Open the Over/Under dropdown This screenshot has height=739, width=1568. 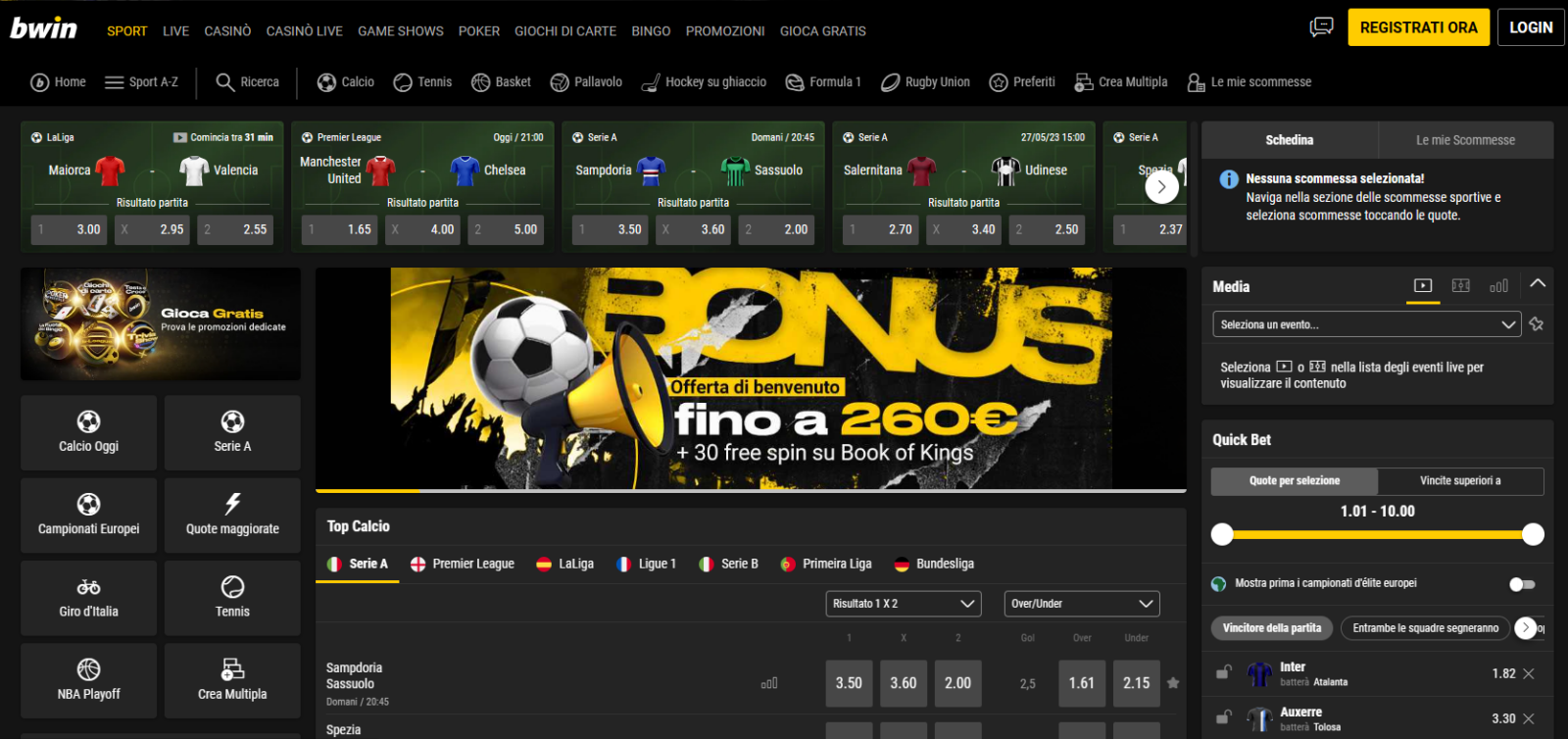click(x=1082, y=604)
